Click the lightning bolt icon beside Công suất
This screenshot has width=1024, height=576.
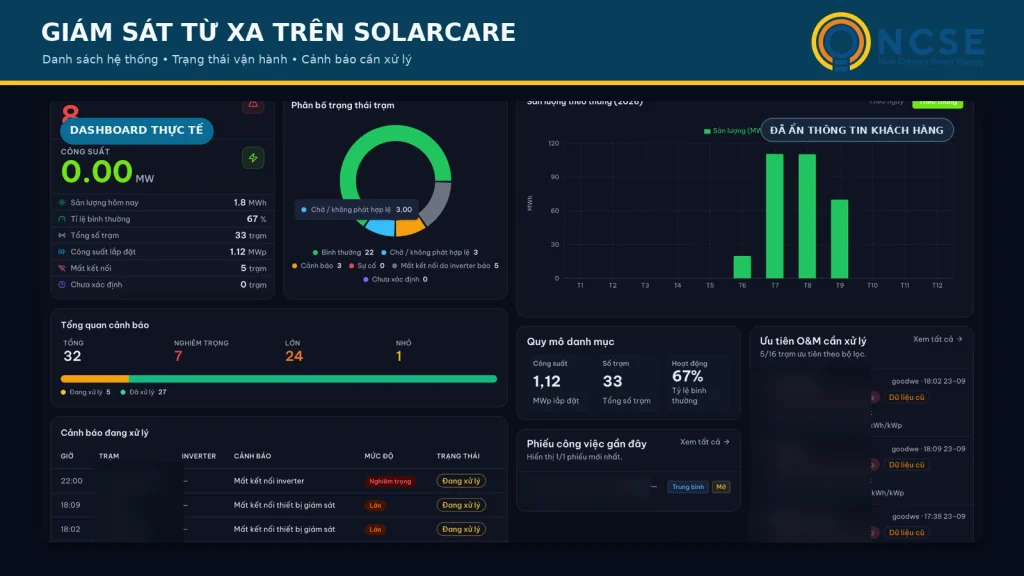point(253,158)
